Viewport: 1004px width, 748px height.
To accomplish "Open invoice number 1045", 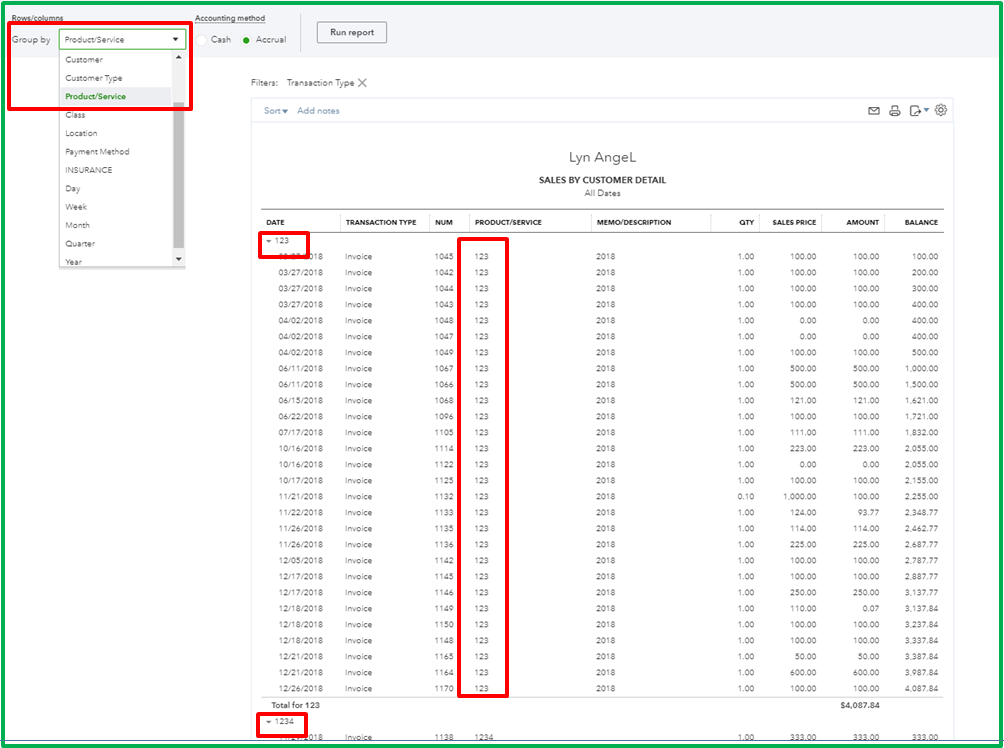I will (444, 256).
